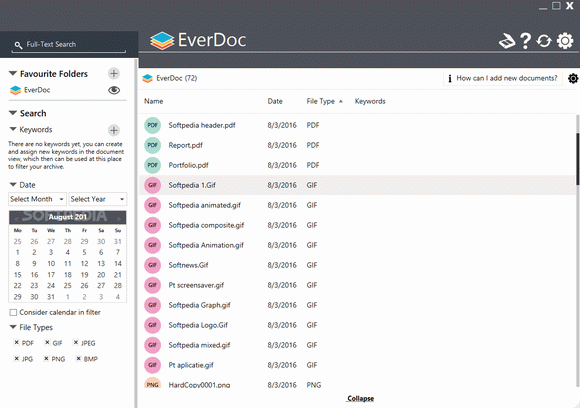Collapse the Date section
Image resolution: width=580 pixels, height=408 pixels.
pos(13,184)
